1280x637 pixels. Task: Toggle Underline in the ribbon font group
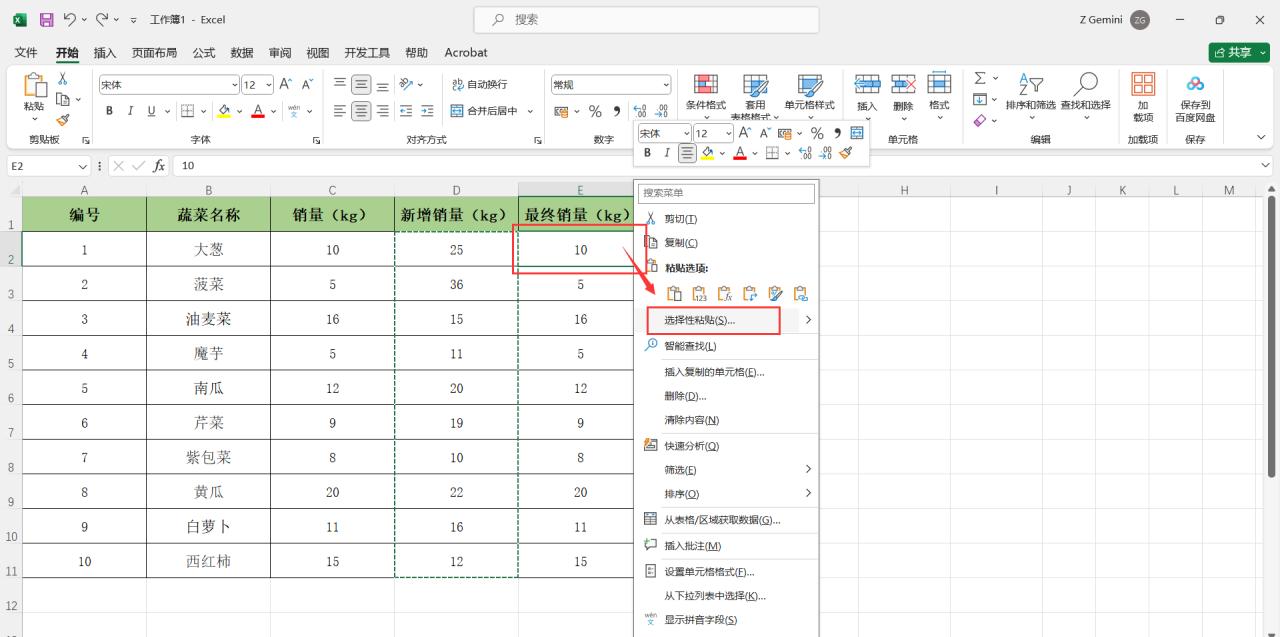pyautogui.click(x=152, y=111)
